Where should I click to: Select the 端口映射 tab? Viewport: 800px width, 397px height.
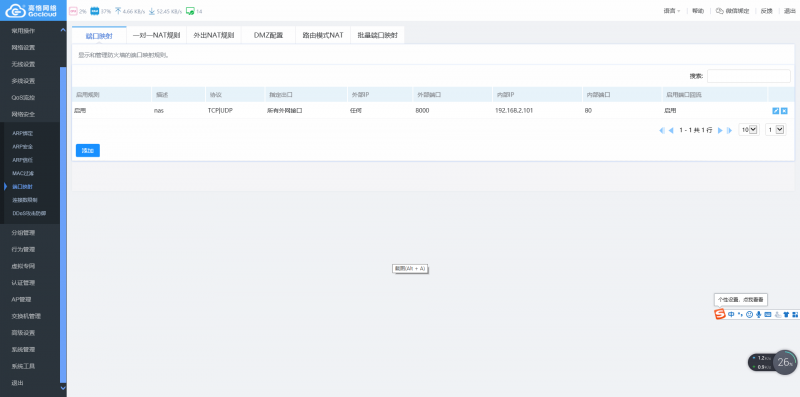(99, 36)
